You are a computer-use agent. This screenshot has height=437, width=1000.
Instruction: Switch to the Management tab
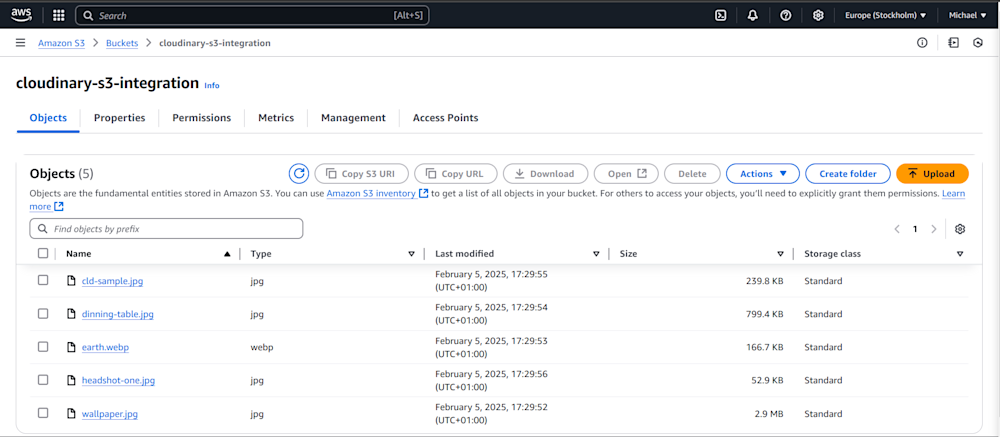(353, 118)
